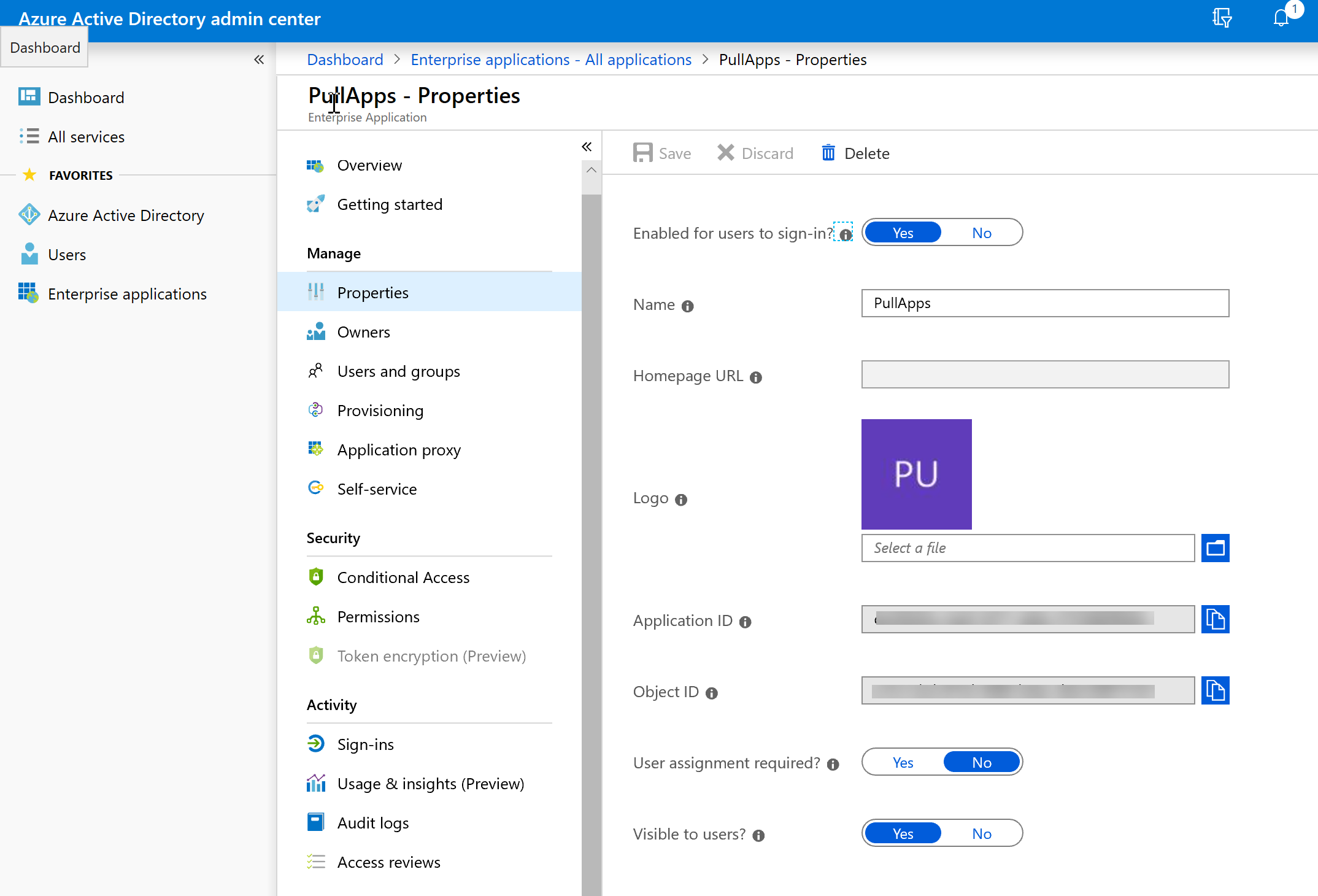Click the Permissions hierarchy icon
The width and height of the screenshot is (1318, 896).
tap(315, 616)
